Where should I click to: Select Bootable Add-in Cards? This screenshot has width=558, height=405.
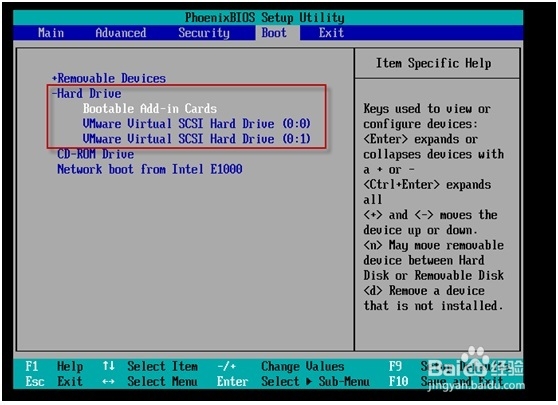click(x=150, y=109)
